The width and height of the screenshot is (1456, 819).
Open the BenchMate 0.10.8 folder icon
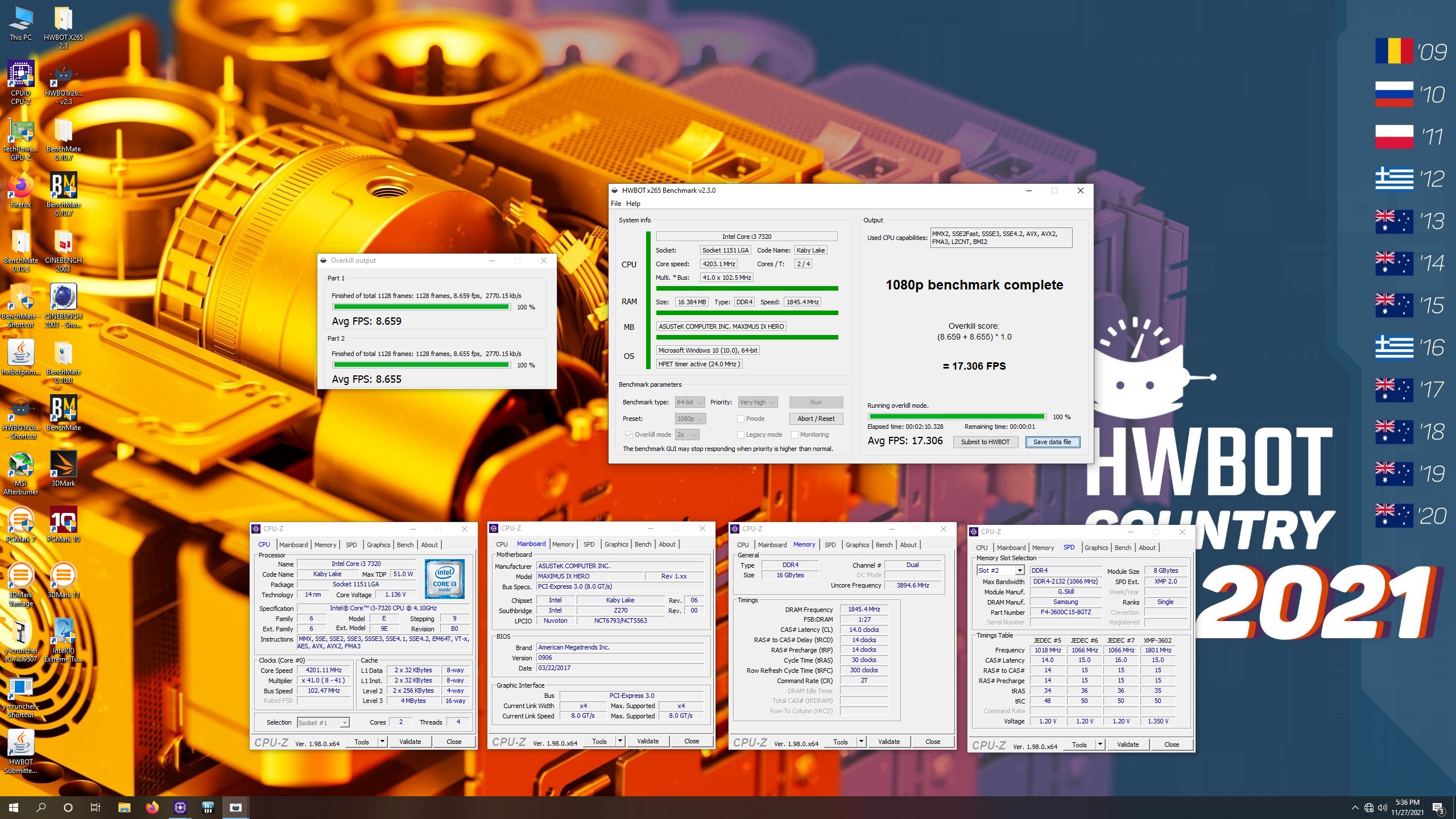point(63,361)
